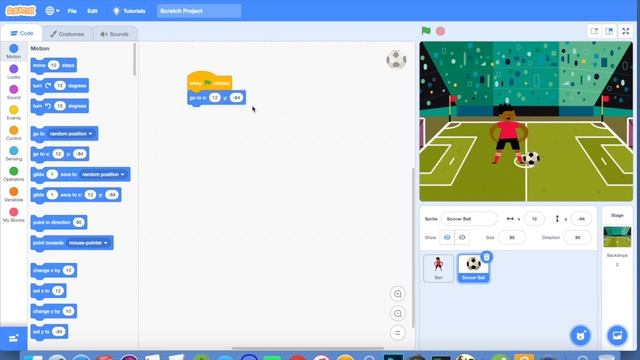Image resolution: width=640 pixels, height=360 pixels.
Task: Enter full screen stage mode
Action: point(625,31)
